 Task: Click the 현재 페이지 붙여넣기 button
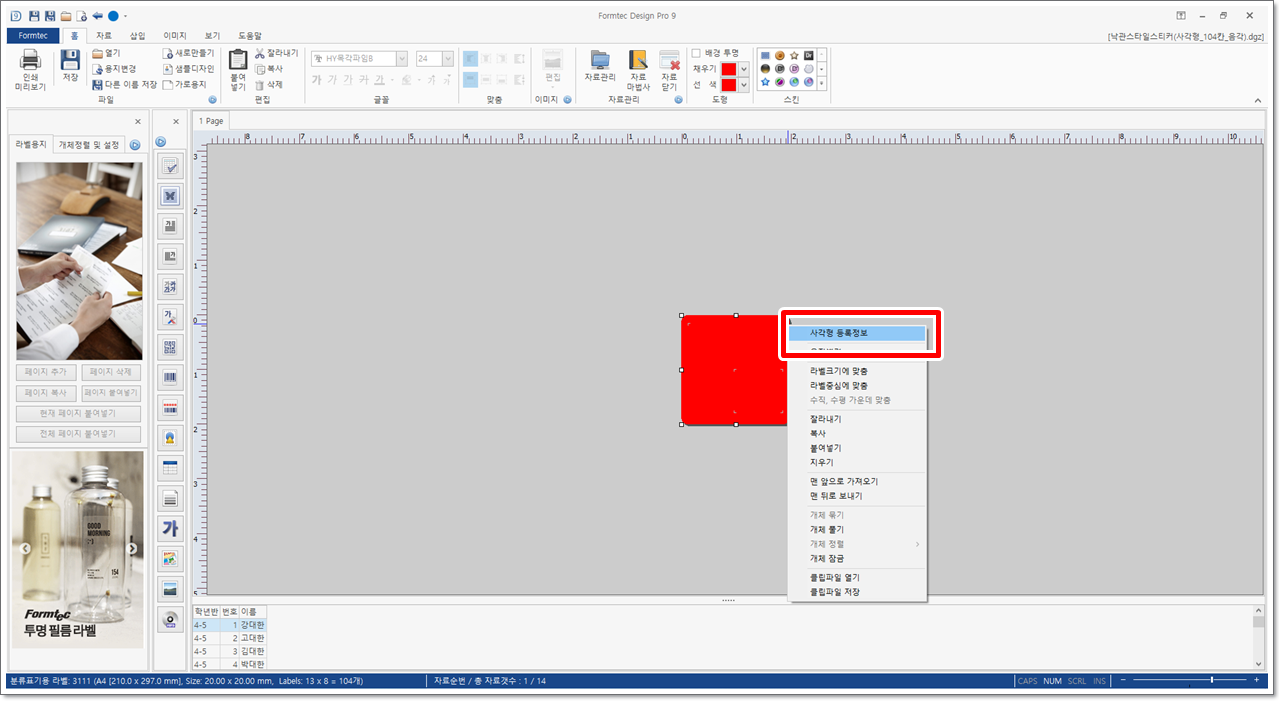[x=78, y=414]
